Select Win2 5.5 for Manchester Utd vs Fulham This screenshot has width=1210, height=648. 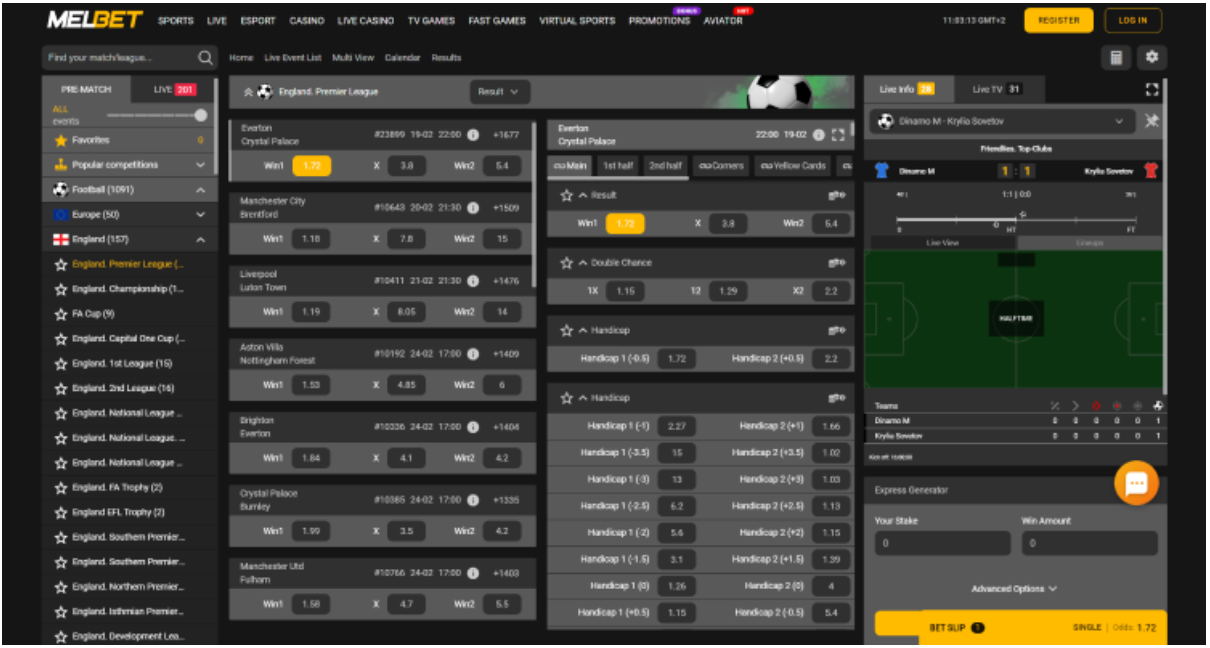pyautogui.click(x=502, y=604)
